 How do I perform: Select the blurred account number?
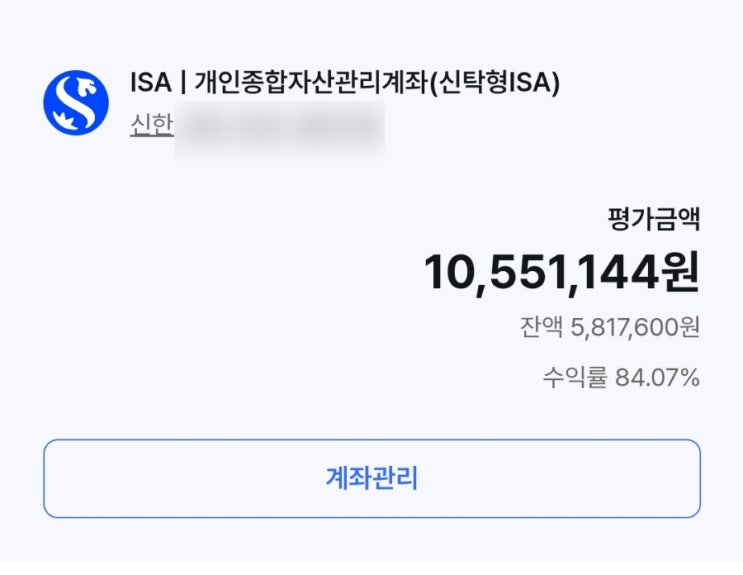pos(279,129)
